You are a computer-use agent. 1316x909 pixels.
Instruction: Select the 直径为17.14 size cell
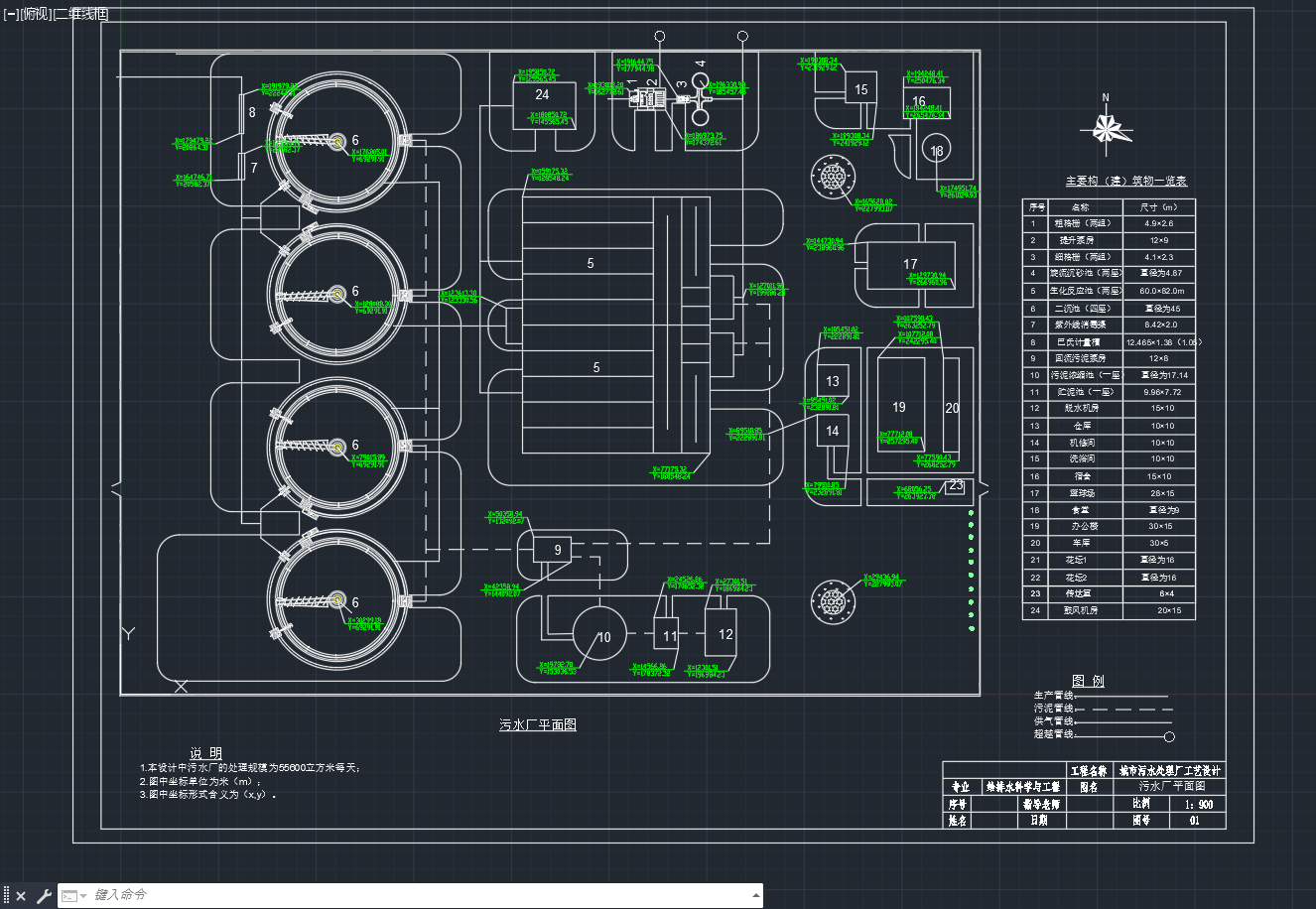pyautogui.click(x=1159, y=375)
